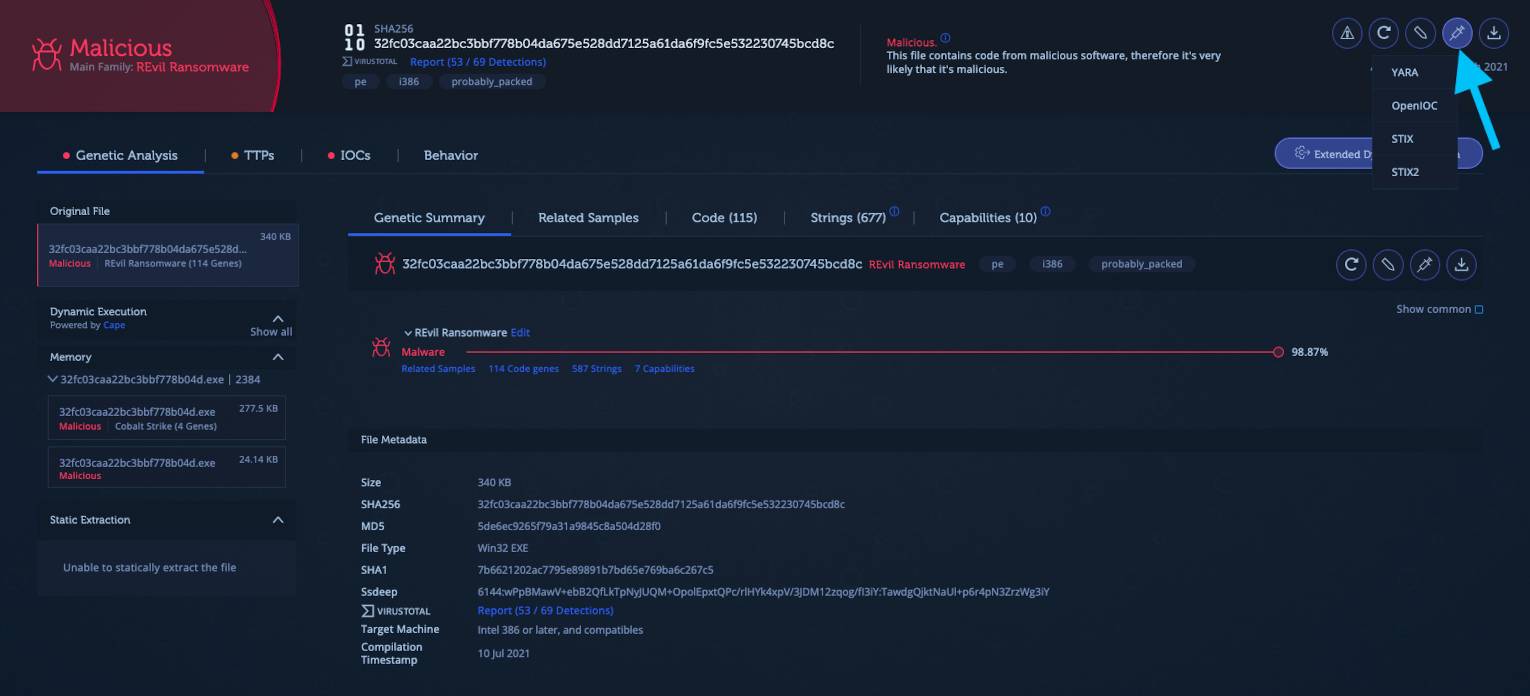Click the top header pencil edit icon
1530x696 pixels.
tap(1420, 33)
